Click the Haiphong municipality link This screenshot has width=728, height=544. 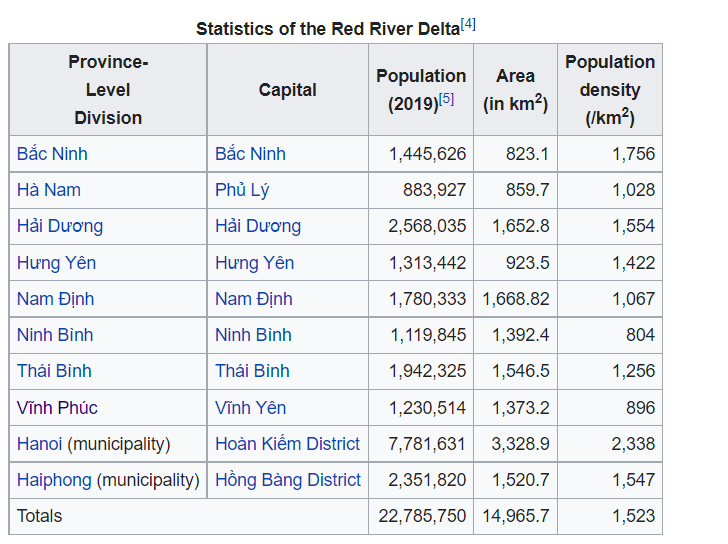click(x=54, y=480)
